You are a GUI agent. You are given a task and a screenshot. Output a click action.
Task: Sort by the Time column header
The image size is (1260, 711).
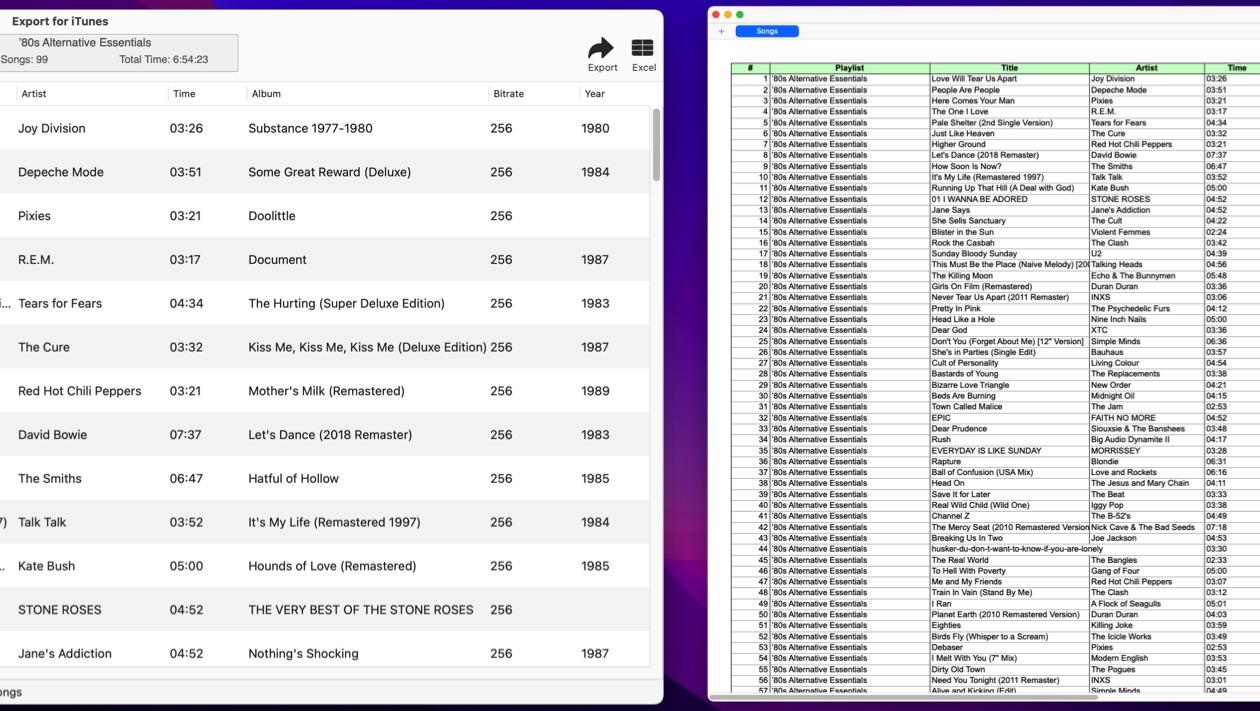coord(184,94)
